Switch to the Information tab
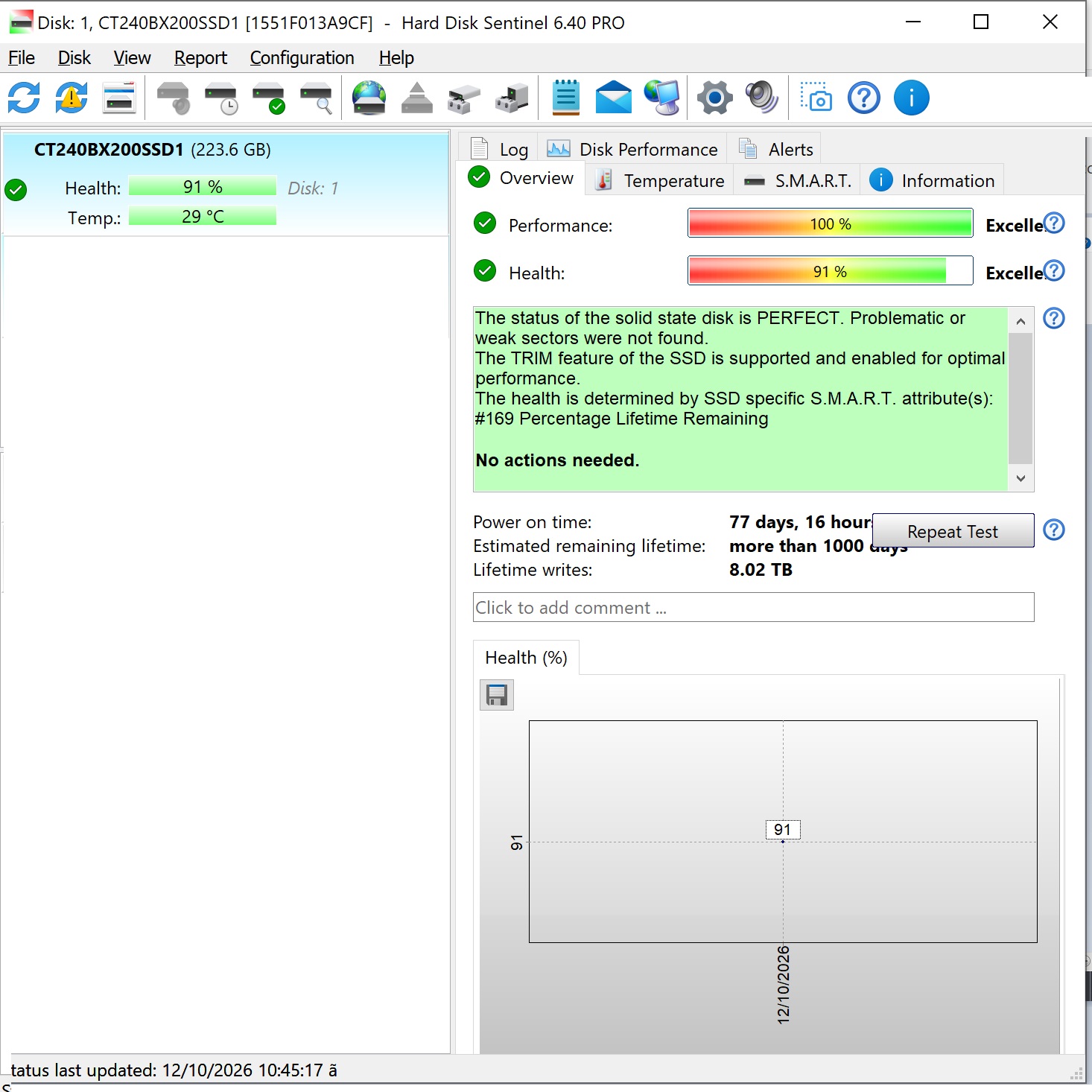Image resolution: width=1092 pixels, height=1092 pixels. (932, 180)
